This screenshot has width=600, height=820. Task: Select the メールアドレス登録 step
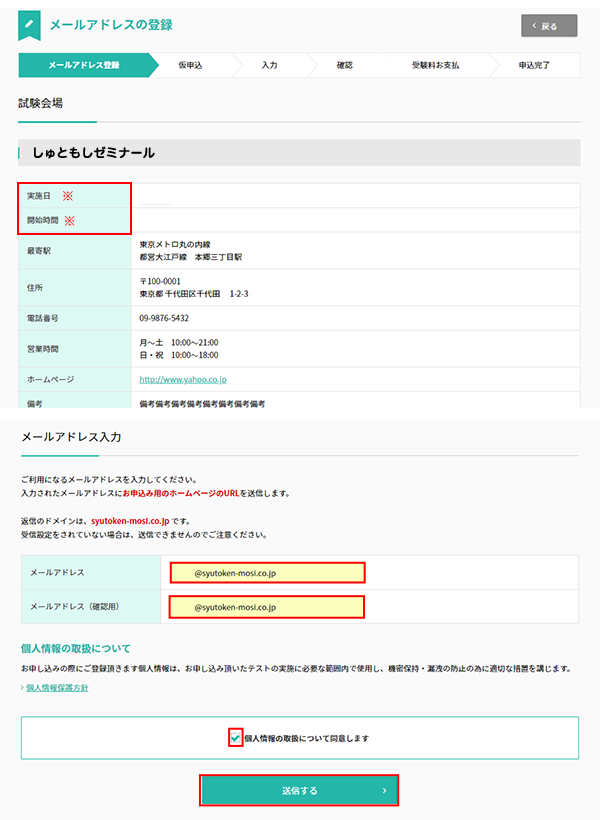[84, 65]
